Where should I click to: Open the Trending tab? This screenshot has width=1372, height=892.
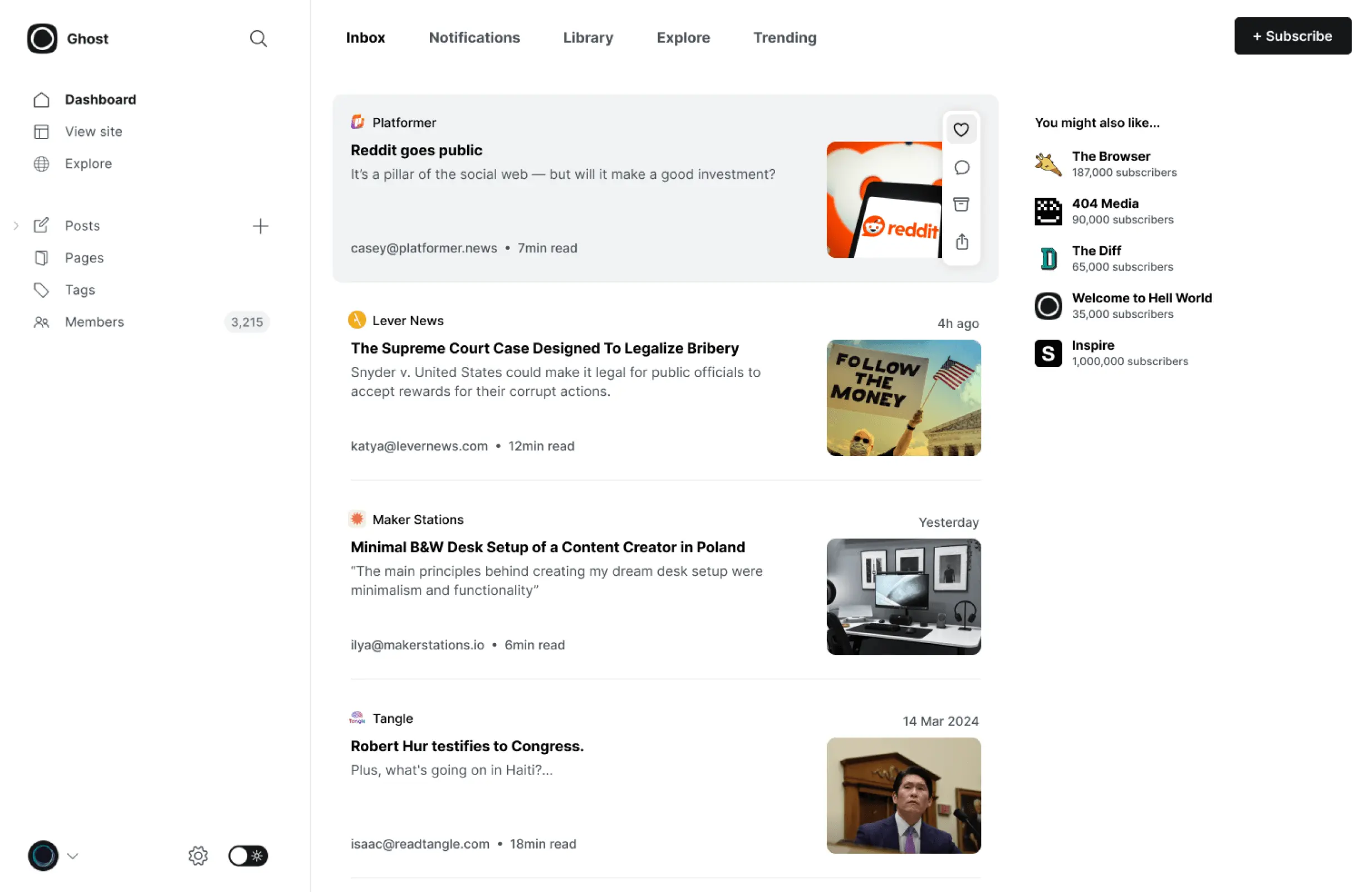point(785,37)
